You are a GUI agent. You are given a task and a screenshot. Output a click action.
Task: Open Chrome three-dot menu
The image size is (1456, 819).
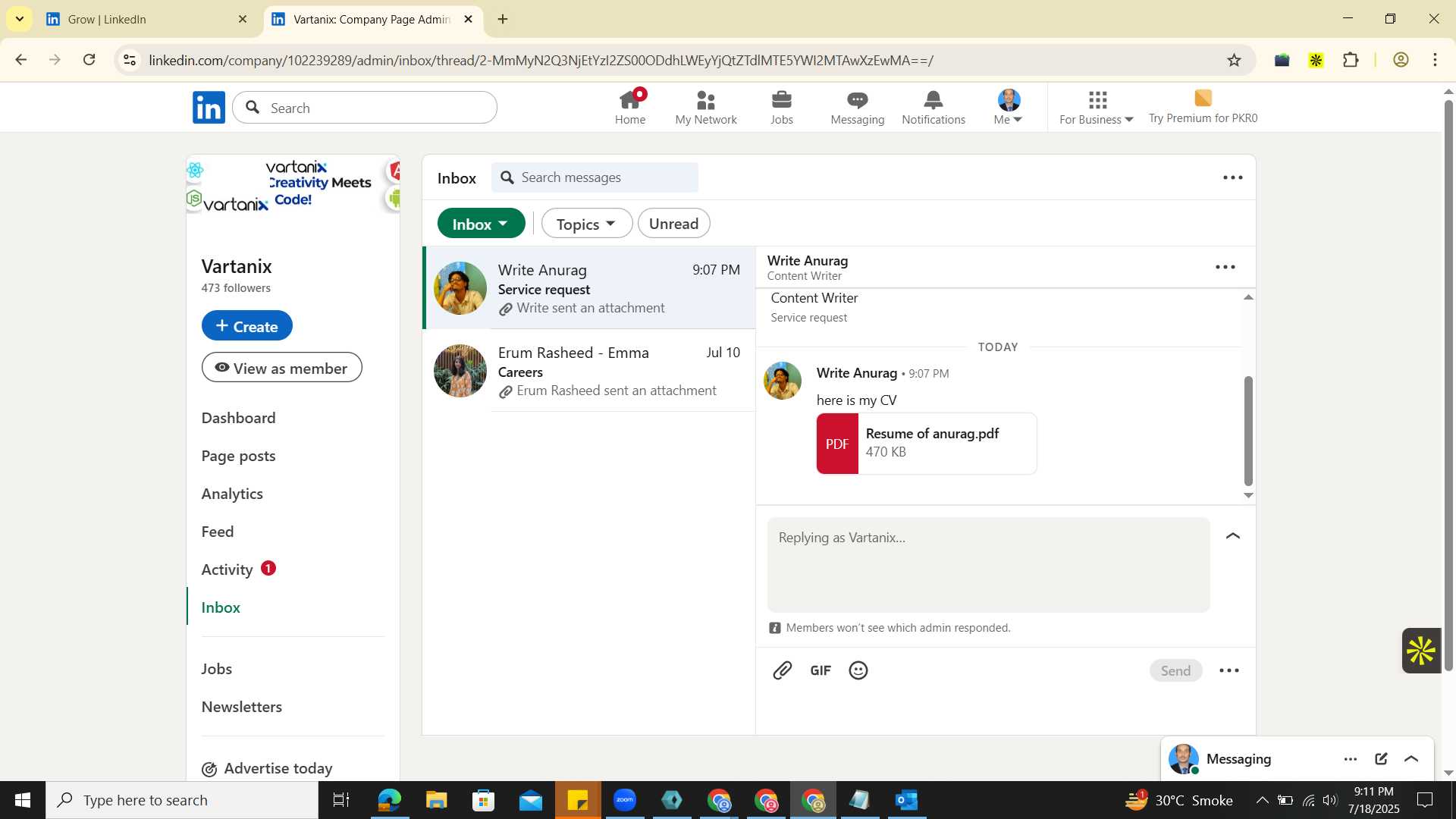1435,60
